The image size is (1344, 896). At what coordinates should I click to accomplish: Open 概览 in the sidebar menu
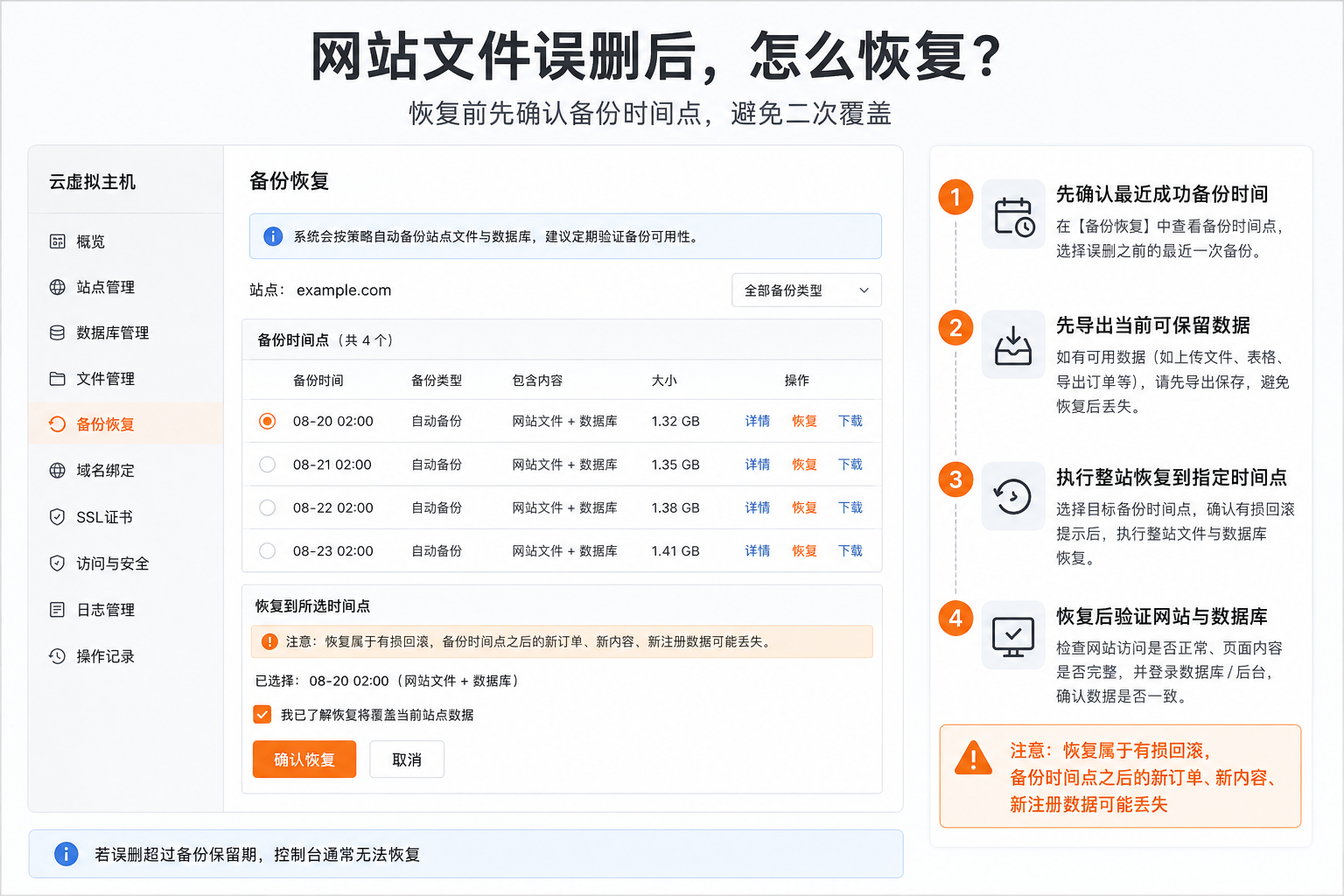tap(126, 241)
